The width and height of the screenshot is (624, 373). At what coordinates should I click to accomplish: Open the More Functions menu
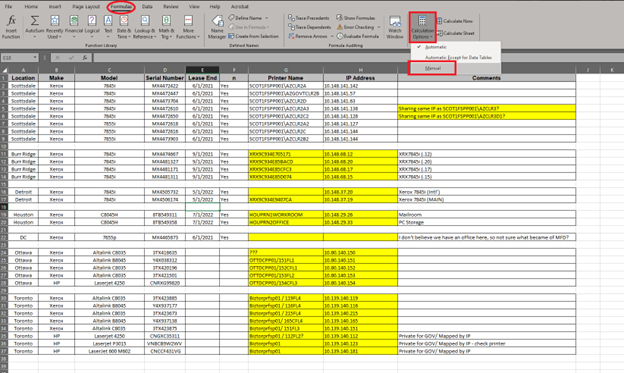coord(188,27)
